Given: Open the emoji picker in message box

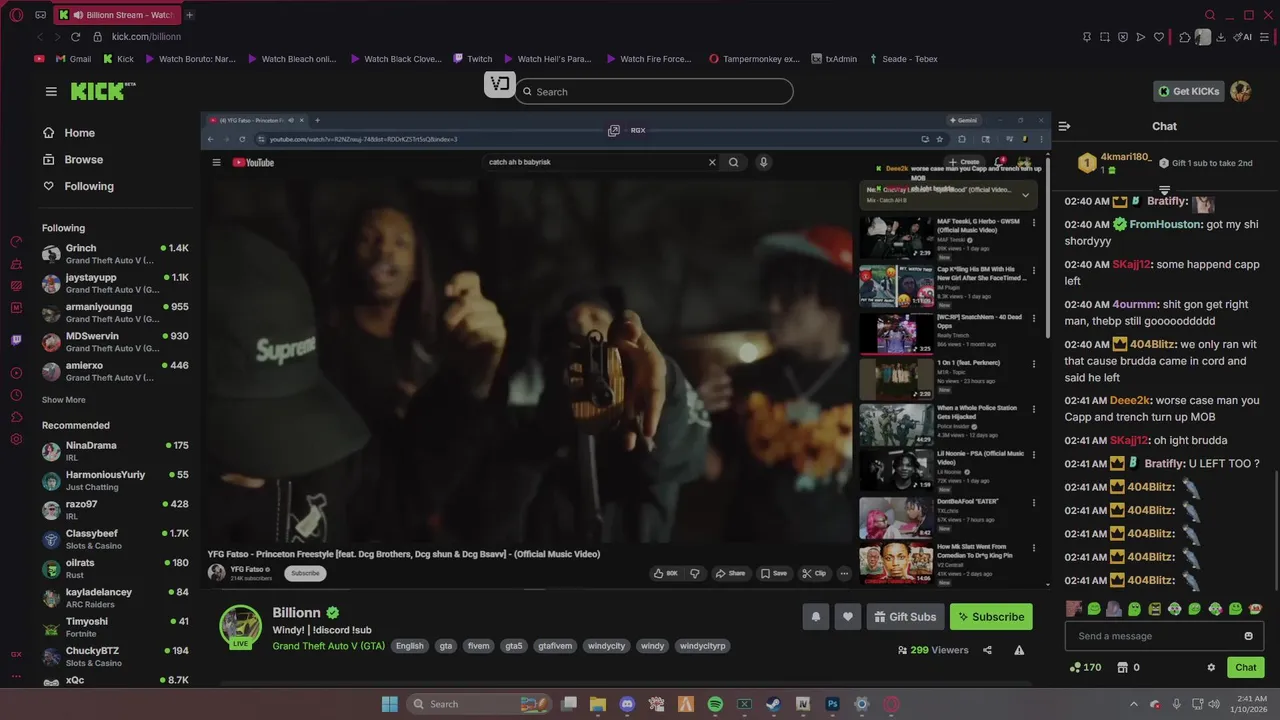Looking at the screenshot, I should tap(1248, 636).
